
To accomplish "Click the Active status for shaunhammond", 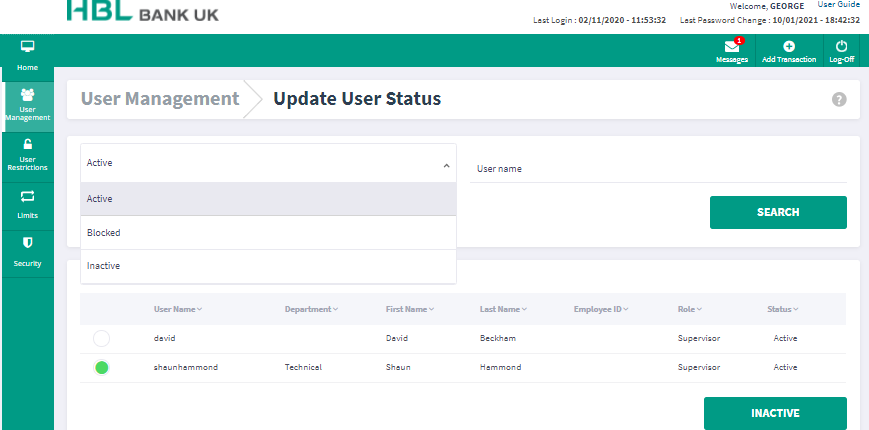I will click(x=785, y=367).
